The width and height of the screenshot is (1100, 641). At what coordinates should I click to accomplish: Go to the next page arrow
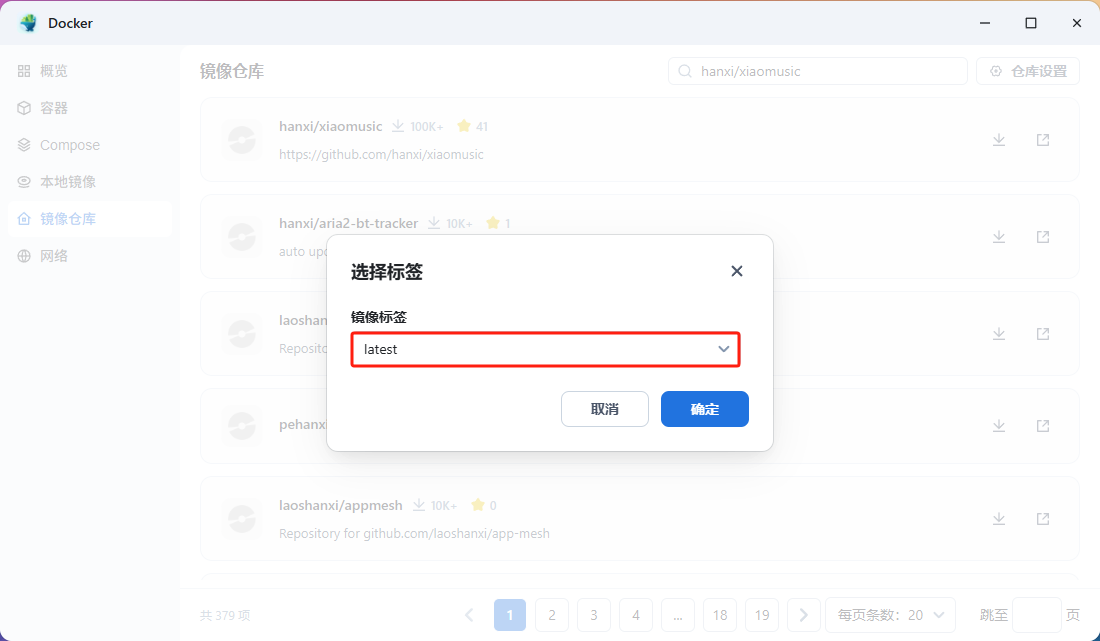804,615
